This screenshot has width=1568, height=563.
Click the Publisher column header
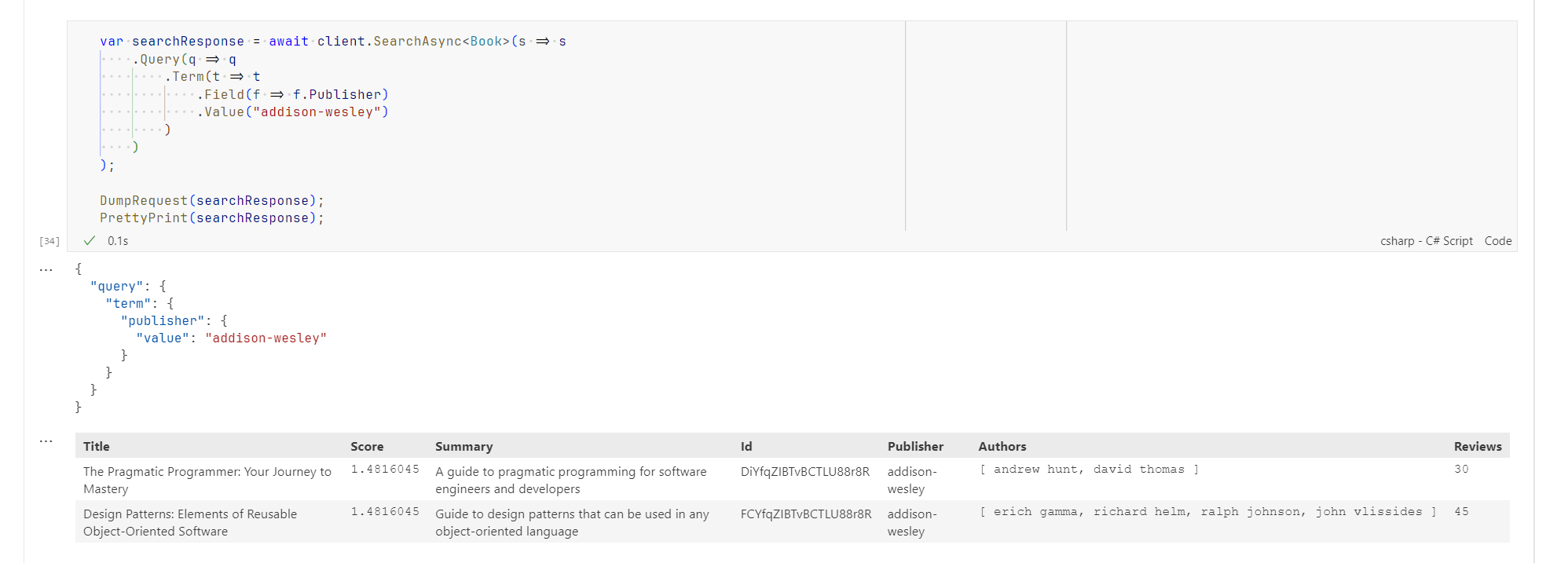(915, 446)
